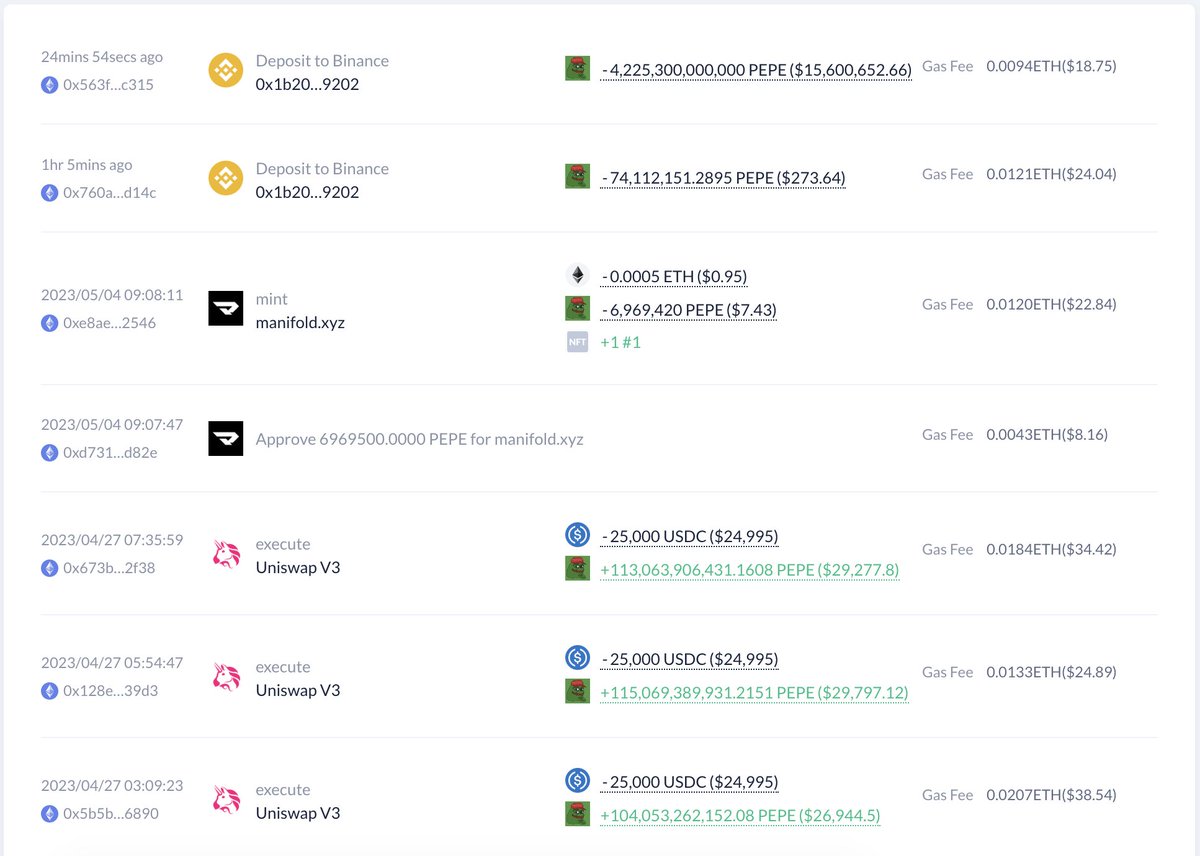Image resolution: width=1200 pixels, height=856 pixels.
Task: Open transaction hash 0x563f...c315
Action: tap(99, 85)
